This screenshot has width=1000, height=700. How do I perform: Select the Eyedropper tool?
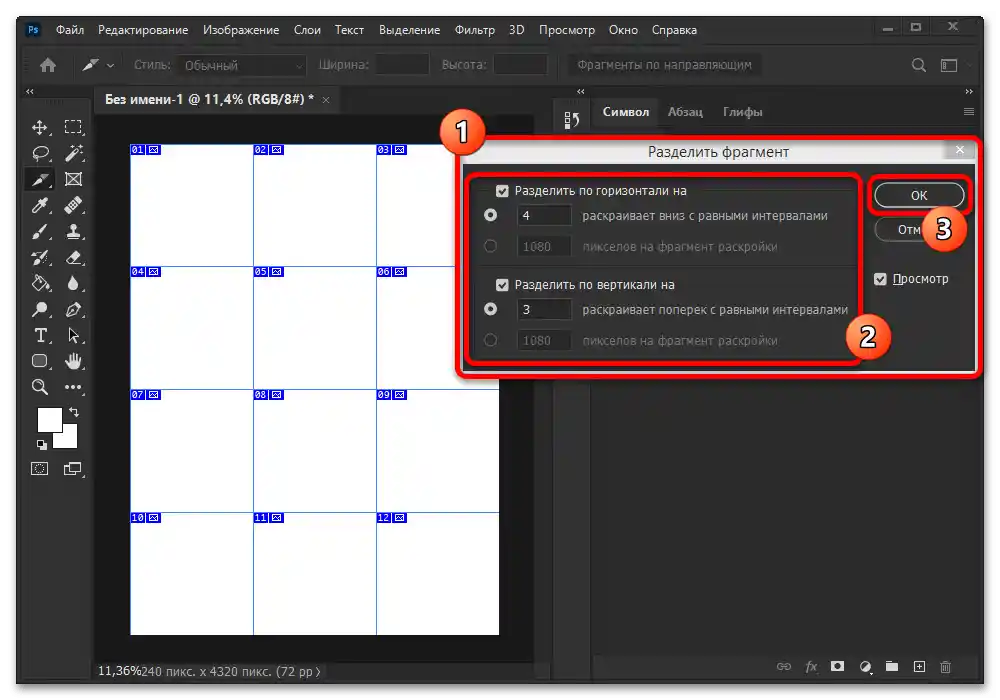pyautogui.click(x=40, y=205)
